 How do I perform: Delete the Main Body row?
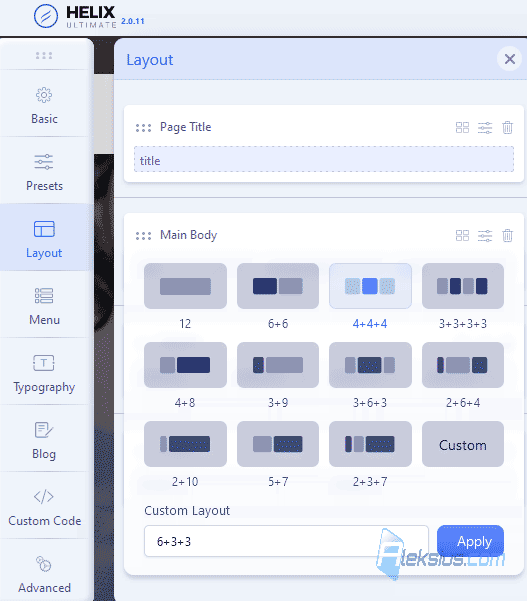coord(507,235)
